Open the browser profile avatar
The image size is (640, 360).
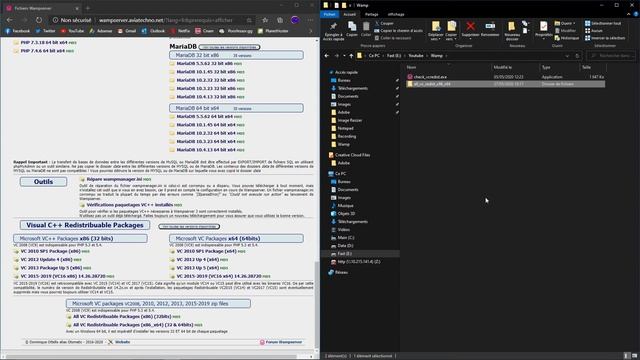tap(295, 20)
